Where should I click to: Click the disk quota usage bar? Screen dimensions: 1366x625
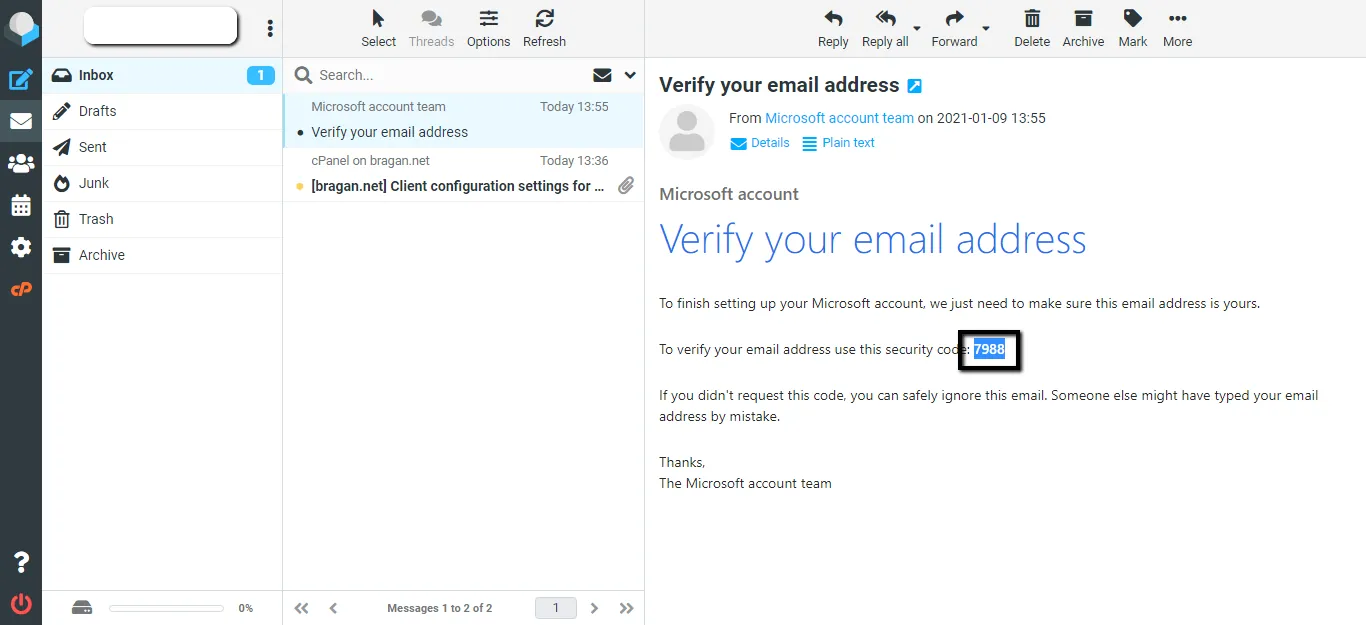tap(166, 608)
